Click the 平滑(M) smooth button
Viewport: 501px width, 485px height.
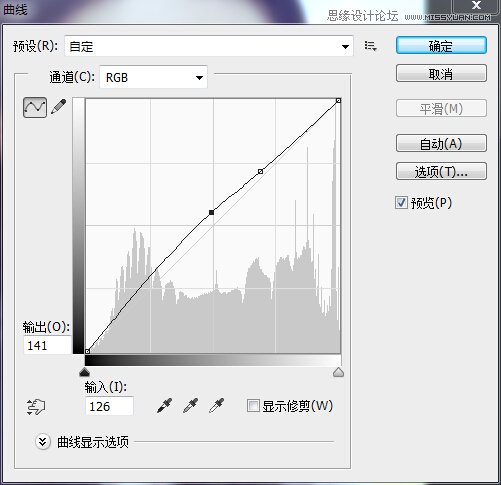pos(441,108)
